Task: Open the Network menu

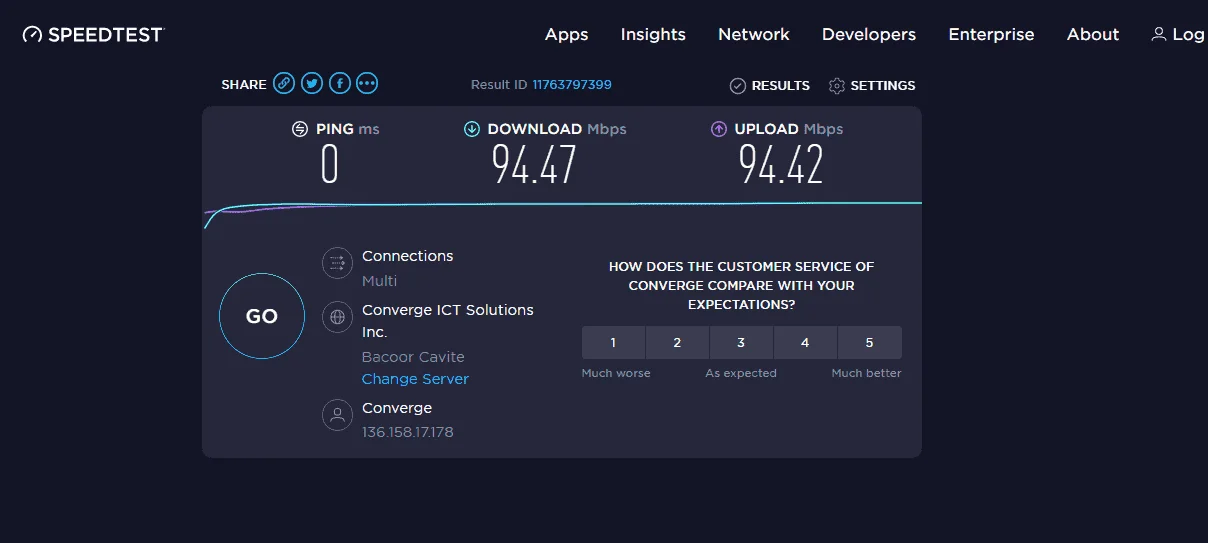Action: coord(754,34)
